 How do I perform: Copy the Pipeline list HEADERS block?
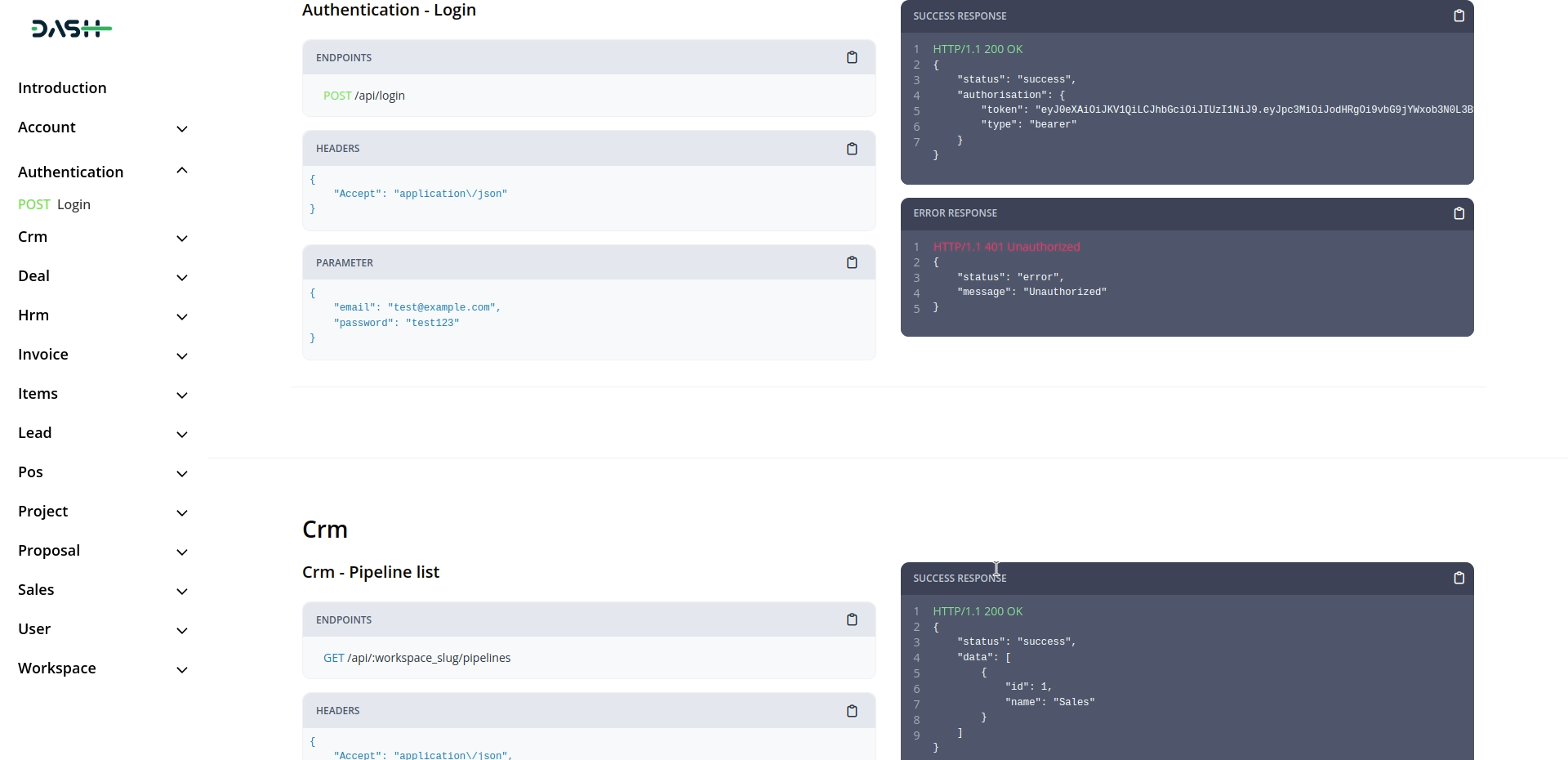tap(852, 711)
